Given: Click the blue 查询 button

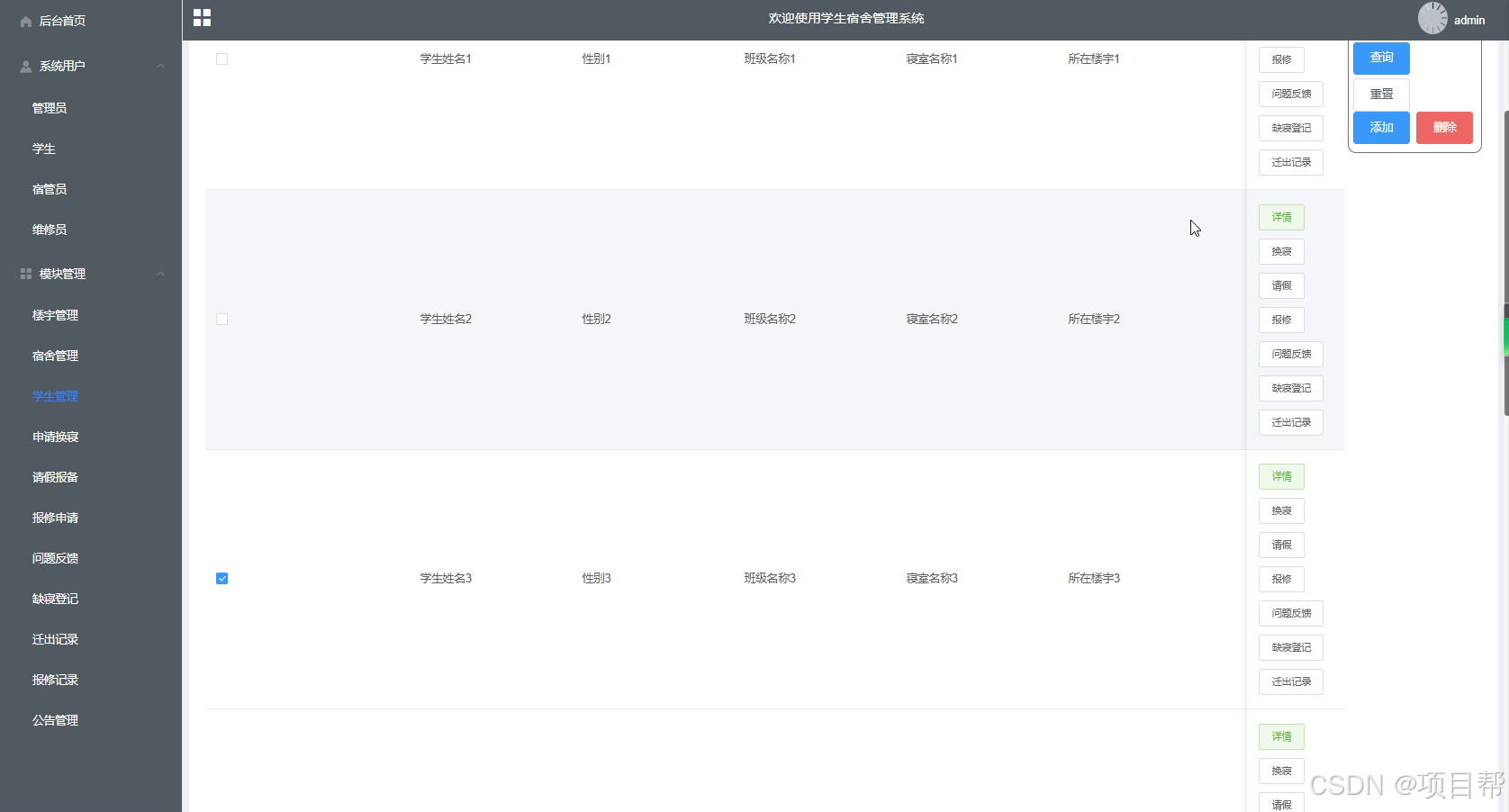Looking at the screenshot, I should (x=1381, y=58).
